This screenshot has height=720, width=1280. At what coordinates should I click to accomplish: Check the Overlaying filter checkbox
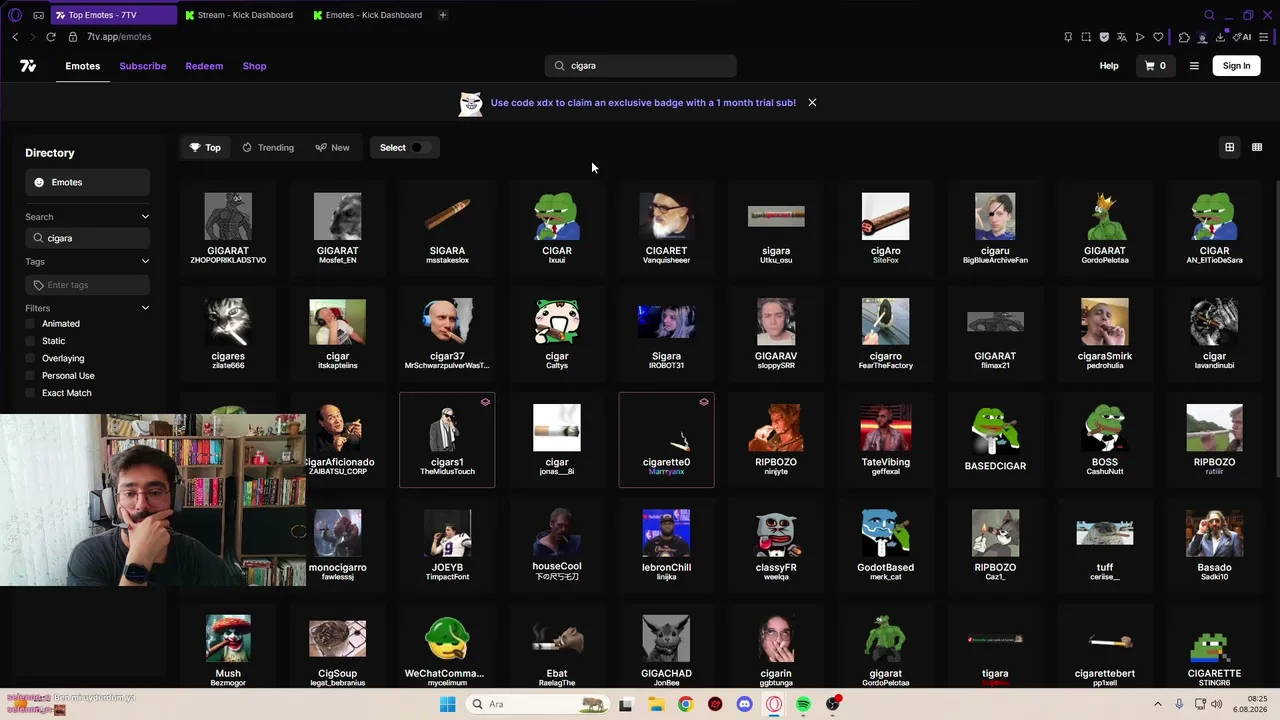point(30,358)
